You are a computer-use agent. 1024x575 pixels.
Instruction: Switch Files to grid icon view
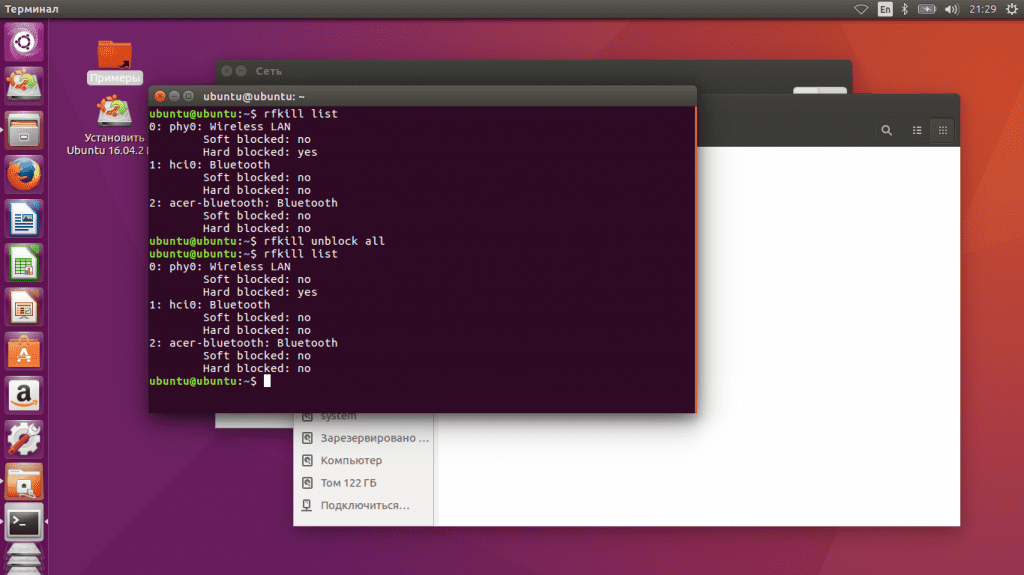[x=942, y=130]
